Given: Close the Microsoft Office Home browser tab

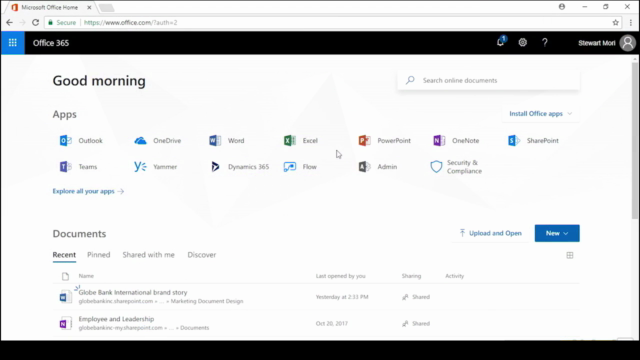Looking at the screenshot, I should pos(89,7).
